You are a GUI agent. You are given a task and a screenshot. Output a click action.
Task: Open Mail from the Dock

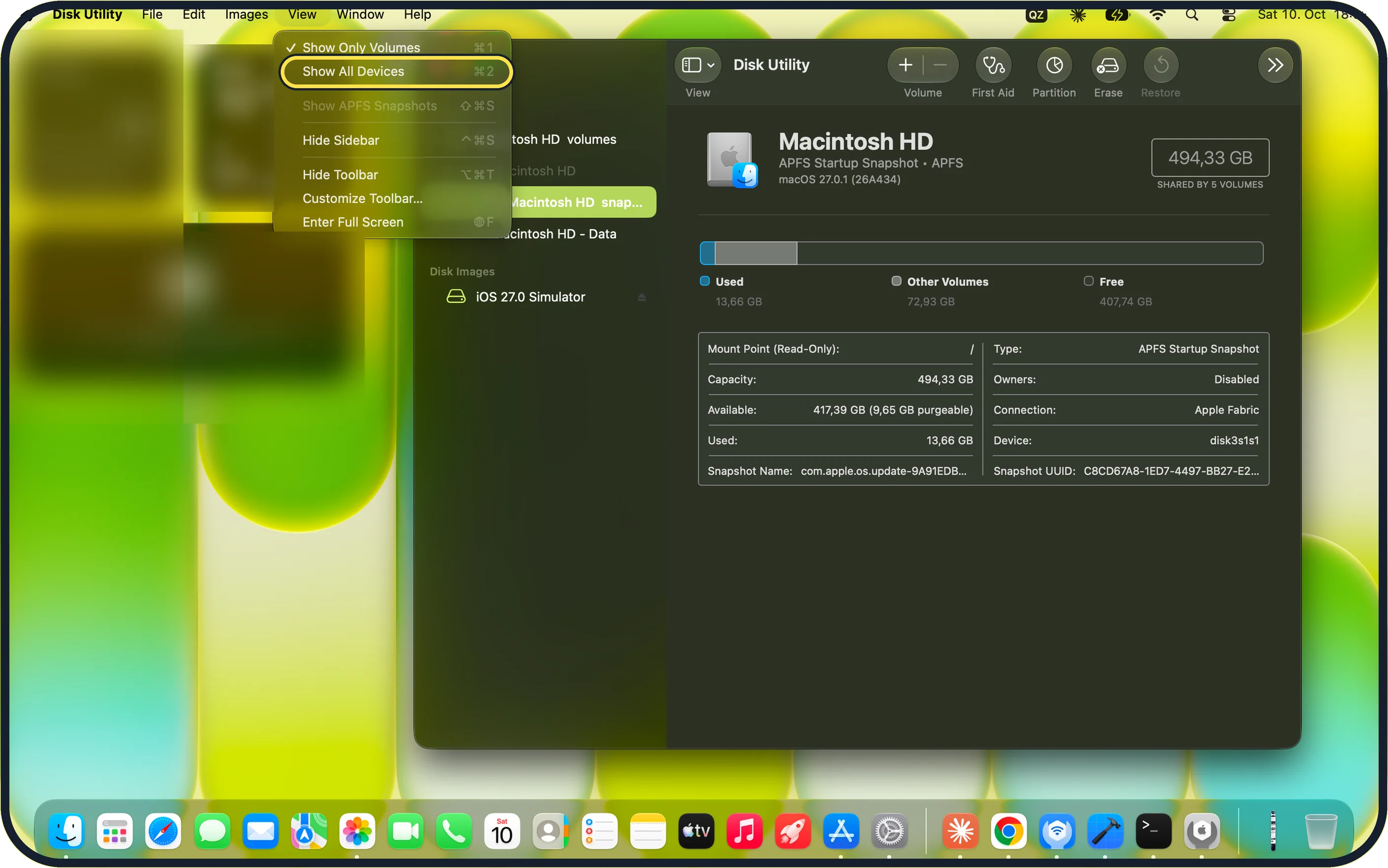pyautogui.click(x=260, y=832)
